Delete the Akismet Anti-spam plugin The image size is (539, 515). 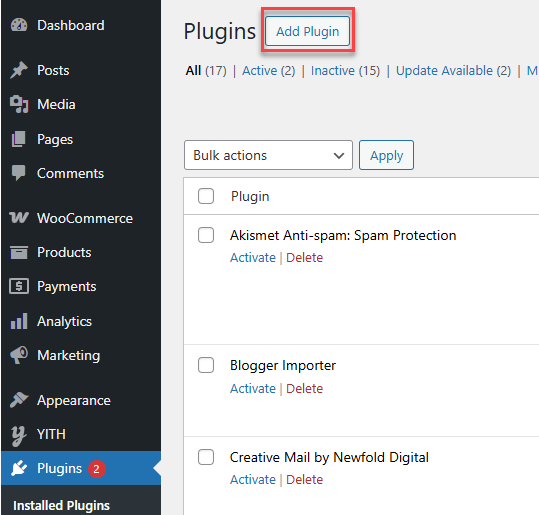point(305,258)
